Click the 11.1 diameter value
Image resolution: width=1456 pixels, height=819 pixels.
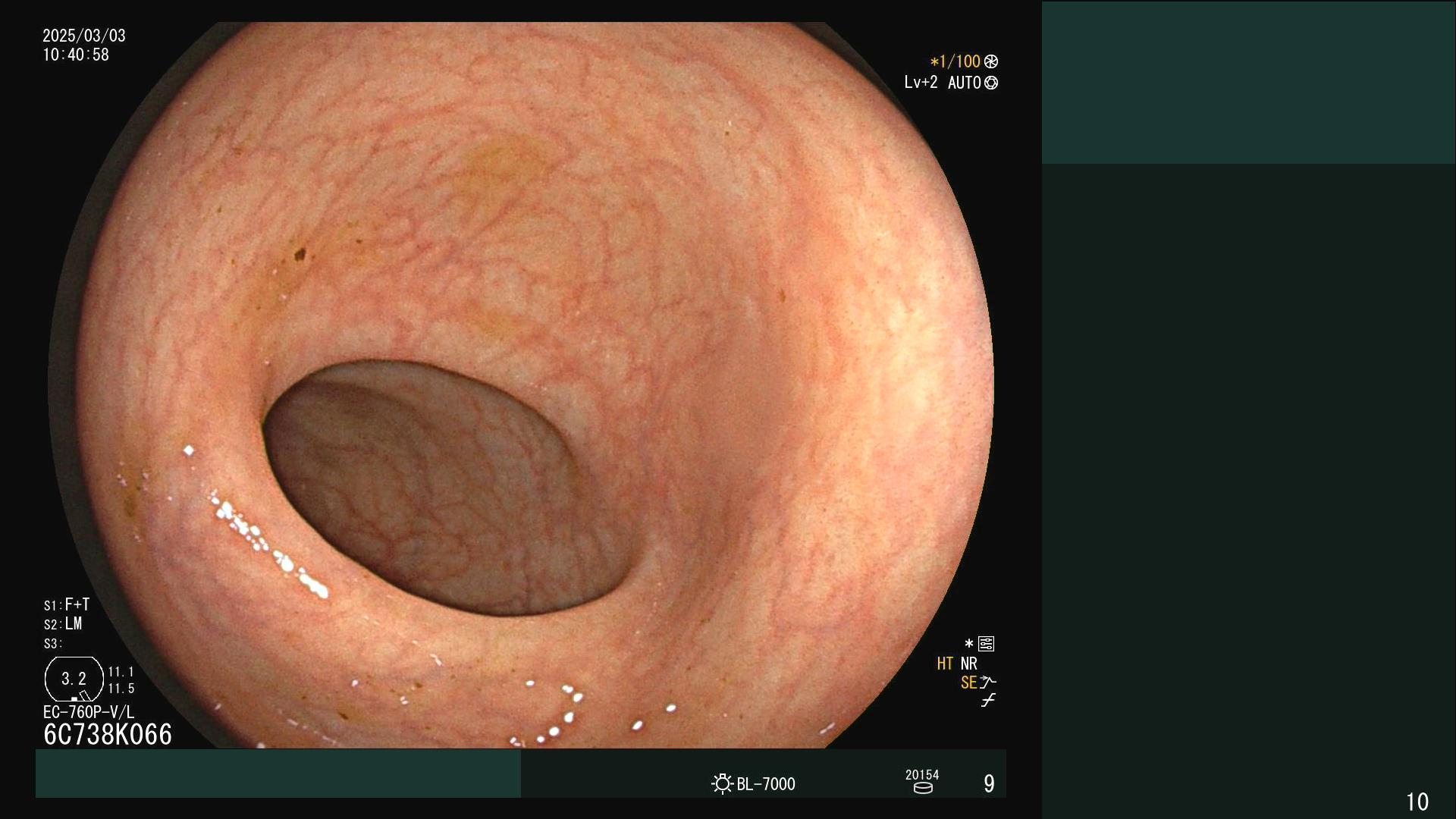(121, 672)
